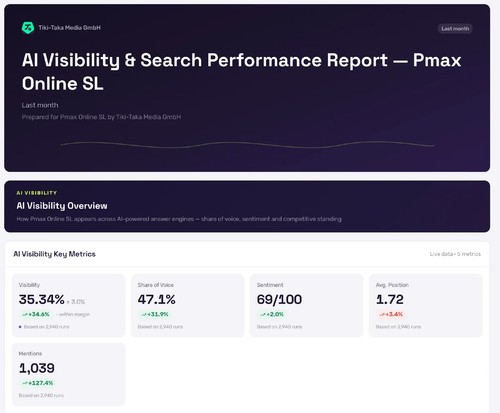Open the Visibility 35.34% metric card
The width and height of the screenshot is (500, 413).
(69, 305)
